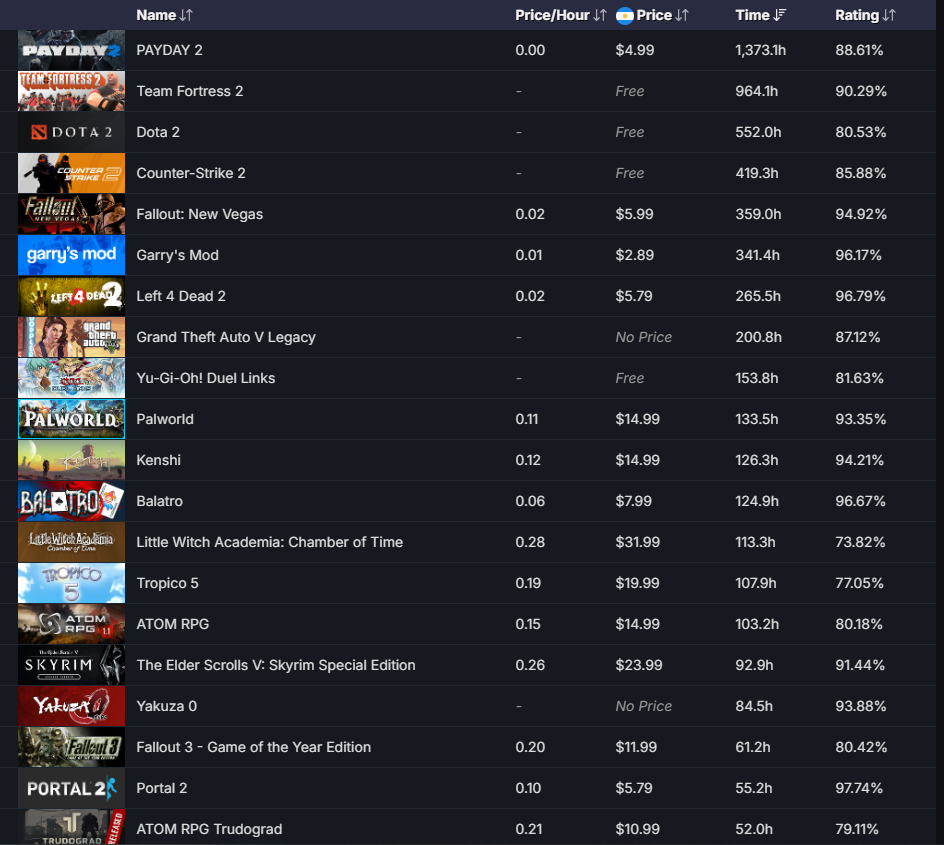Click the Price/Hour column header
The height and width of the screenshot is (845, 944).
coord(552,15)
